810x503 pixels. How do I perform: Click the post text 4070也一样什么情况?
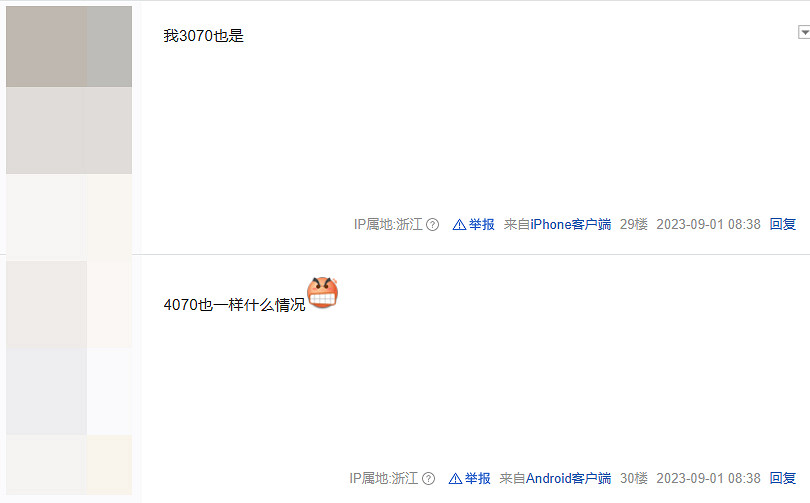235,305
